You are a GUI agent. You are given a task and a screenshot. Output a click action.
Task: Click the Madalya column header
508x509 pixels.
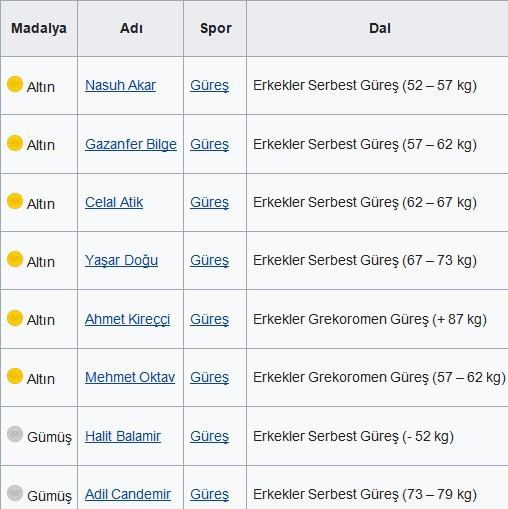click(39, 28)
